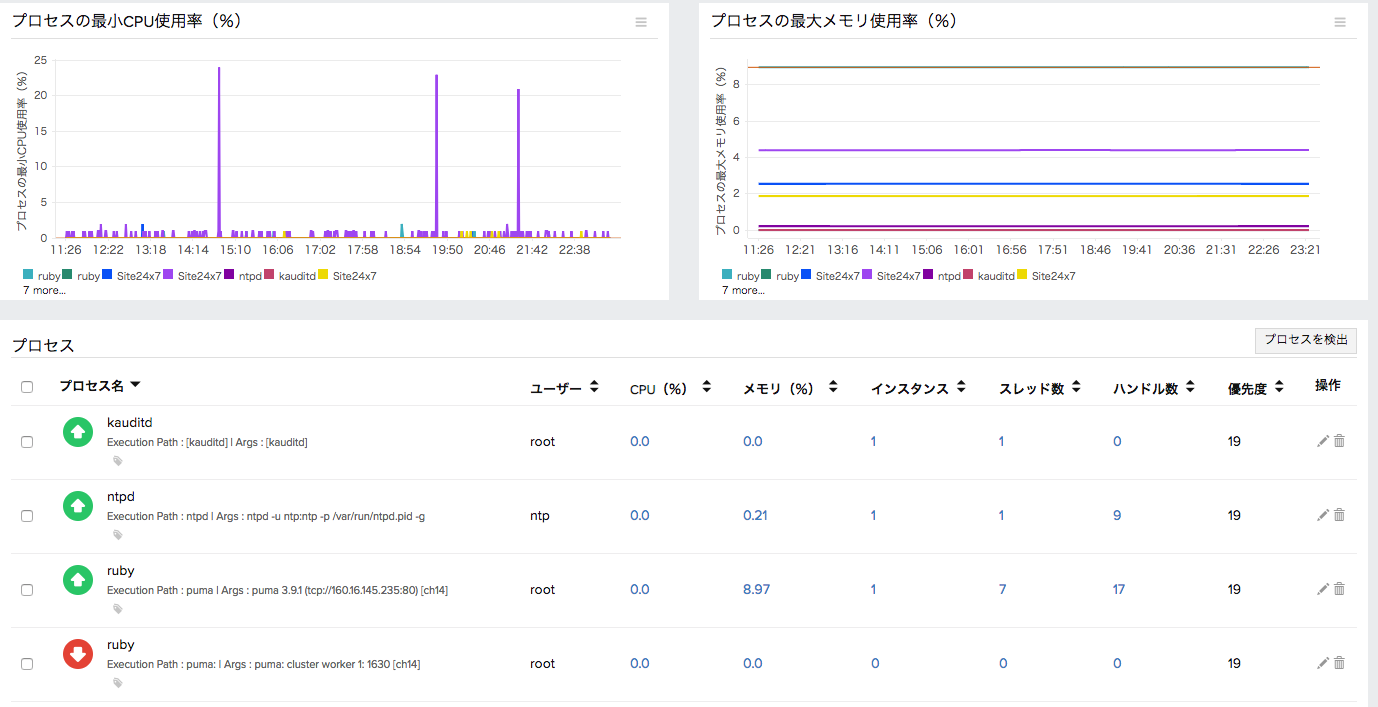This screenshot has height=707, width=1378.
Task: Remove the kauditd process via its trash icon
Action: click(1339, 440)
